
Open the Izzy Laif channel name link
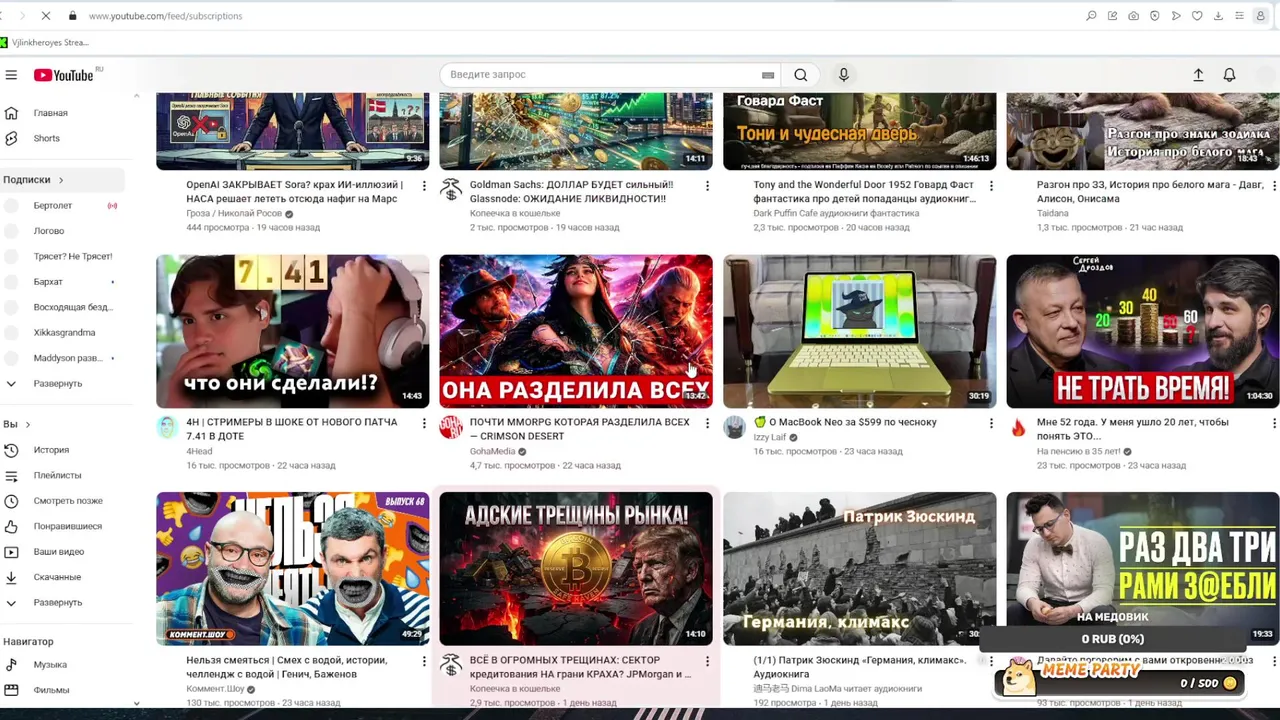click(770, 437)
